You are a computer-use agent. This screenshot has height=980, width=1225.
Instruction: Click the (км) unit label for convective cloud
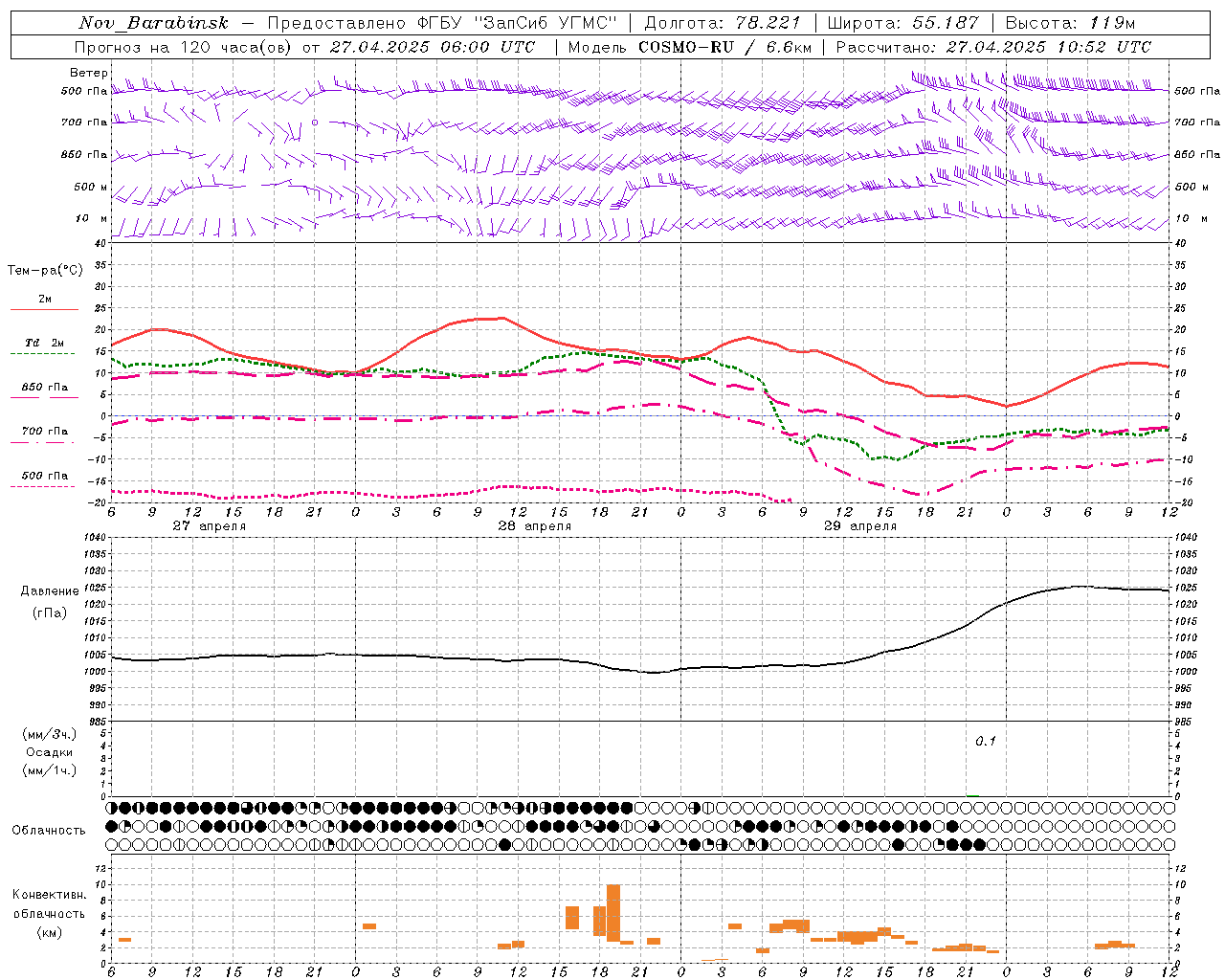click(x=49, y=931)
